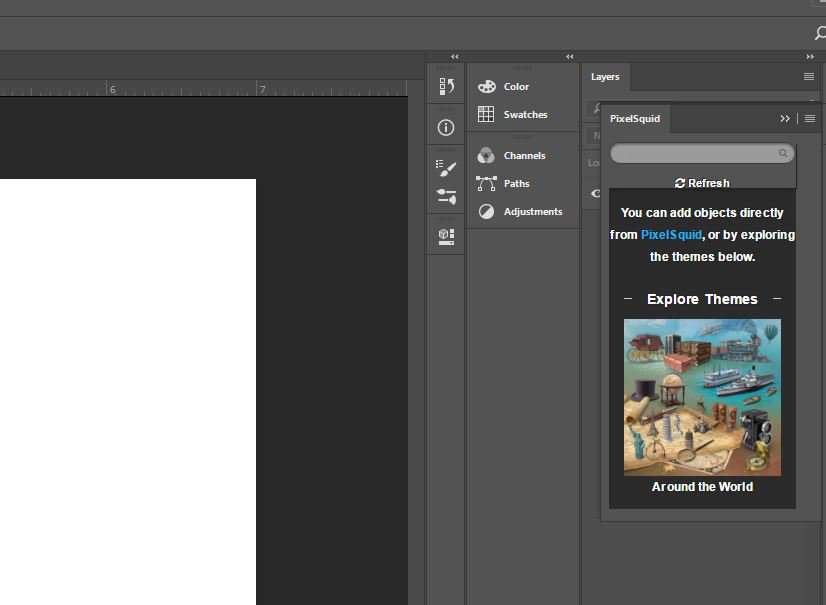Open the 3D panel icon
Screen dimensions: 826x605
446,237
